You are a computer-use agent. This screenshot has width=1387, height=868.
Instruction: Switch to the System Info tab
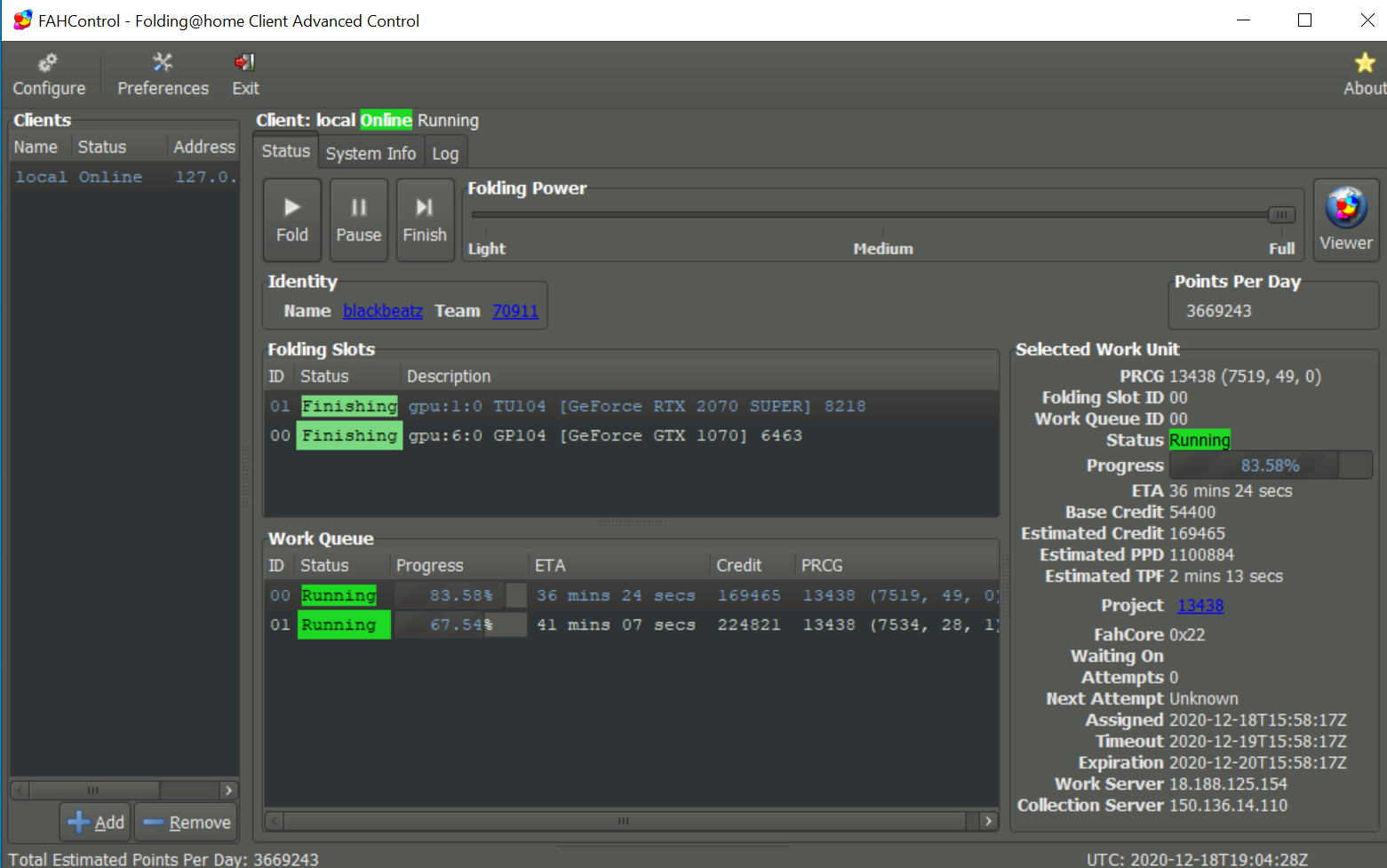click(x=371, y=154)
